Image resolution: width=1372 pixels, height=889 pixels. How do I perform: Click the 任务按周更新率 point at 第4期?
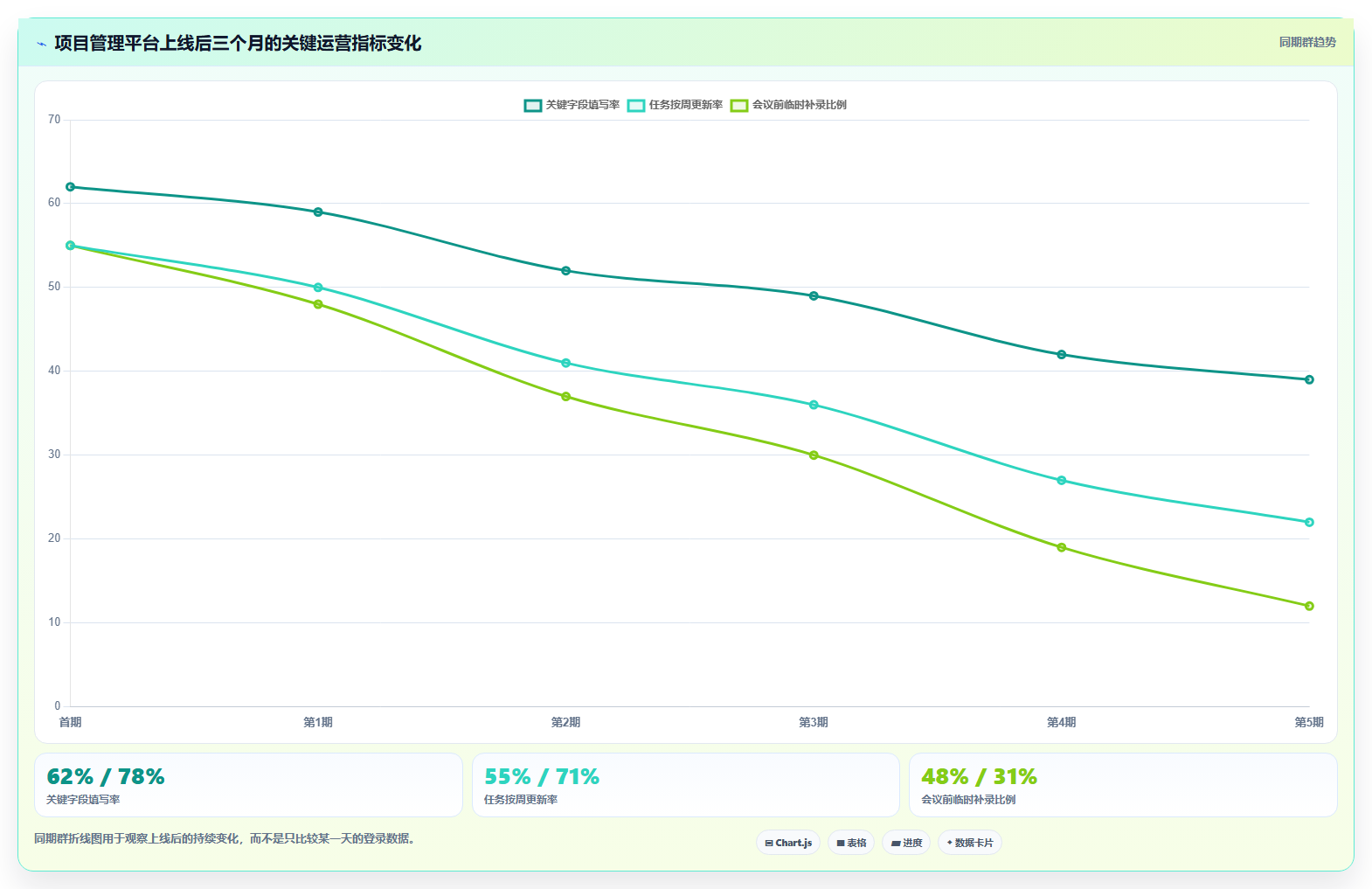click(x=1062, y=480)
